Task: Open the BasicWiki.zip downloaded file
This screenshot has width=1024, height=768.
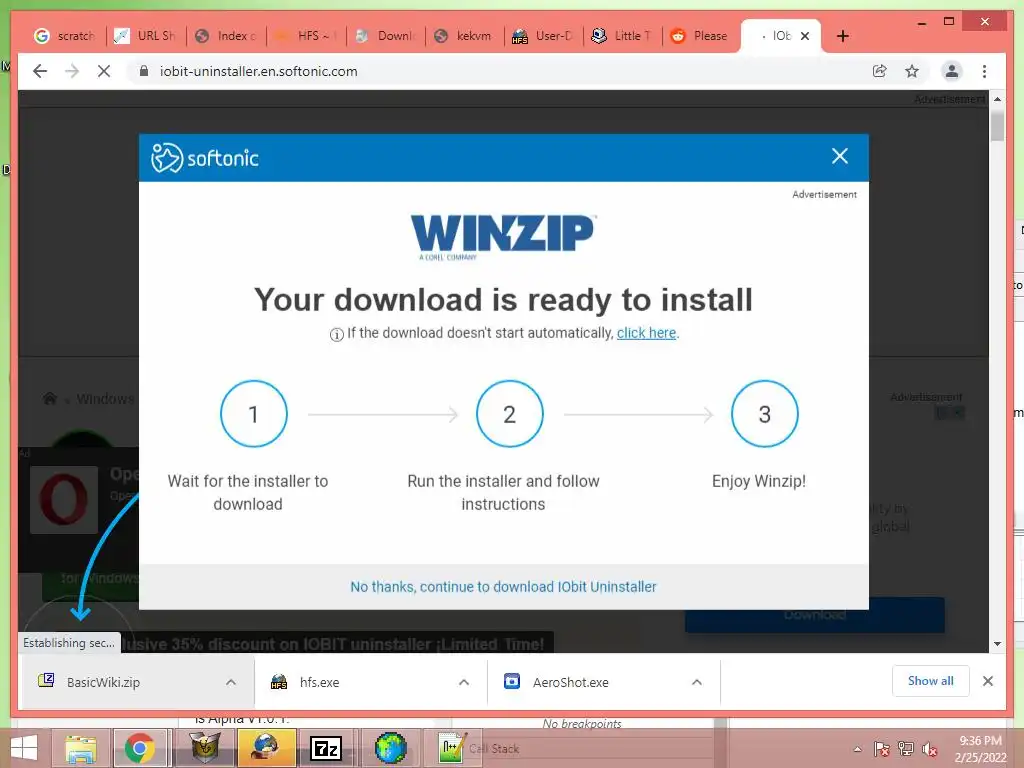Action: [104, 682]
